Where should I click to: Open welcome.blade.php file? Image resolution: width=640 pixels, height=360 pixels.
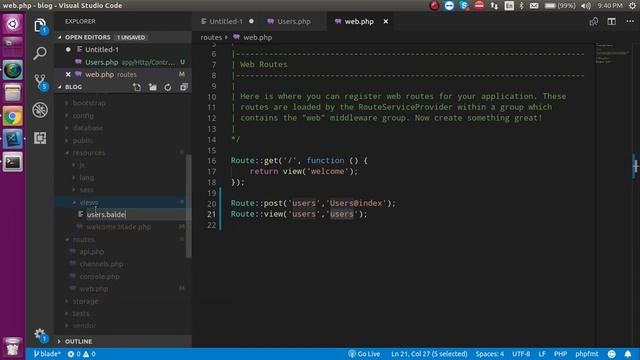(118, 227)
